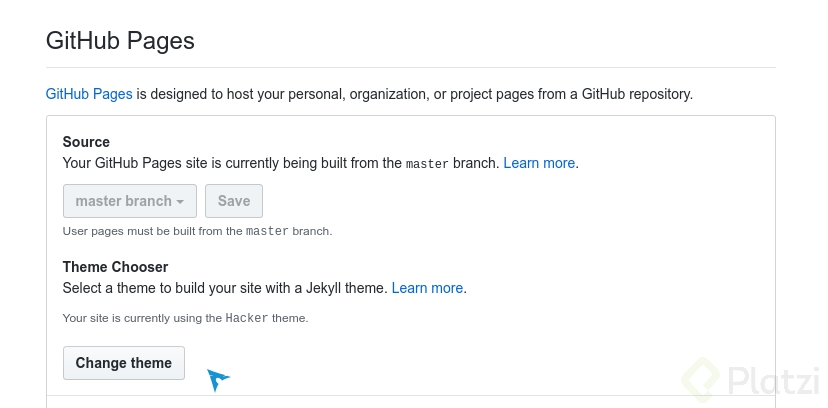Click 'Select a theme to build your site' text
This screenshot has height=408, width=828.
tap(225, 288)
